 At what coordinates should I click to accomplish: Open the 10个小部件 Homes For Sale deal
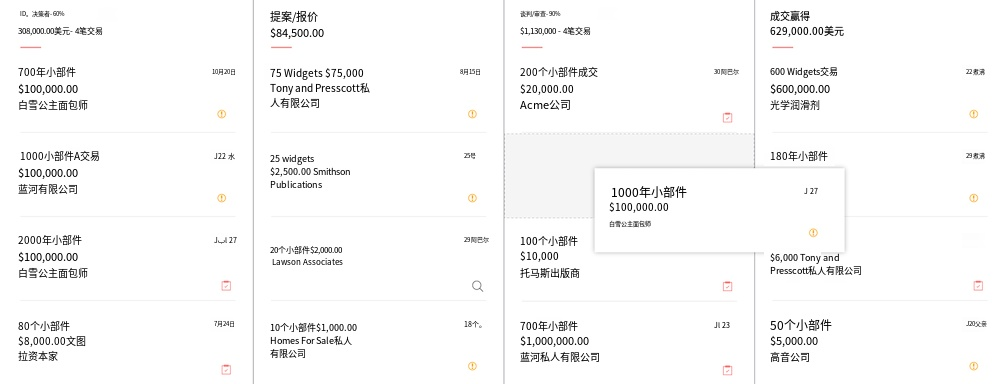378,342
